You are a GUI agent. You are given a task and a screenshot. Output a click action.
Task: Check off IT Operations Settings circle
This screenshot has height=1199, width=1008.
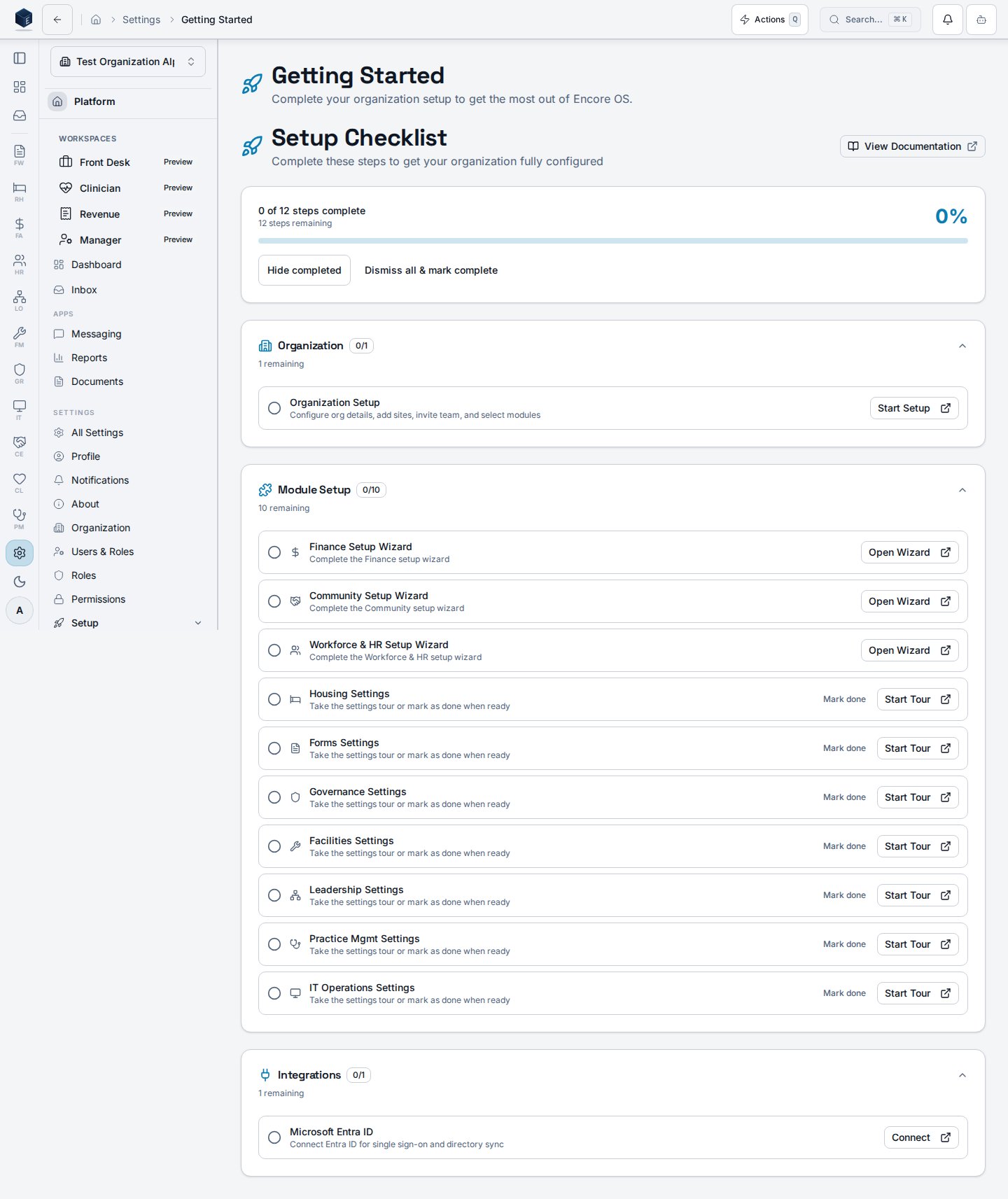[x=274, y=993]
